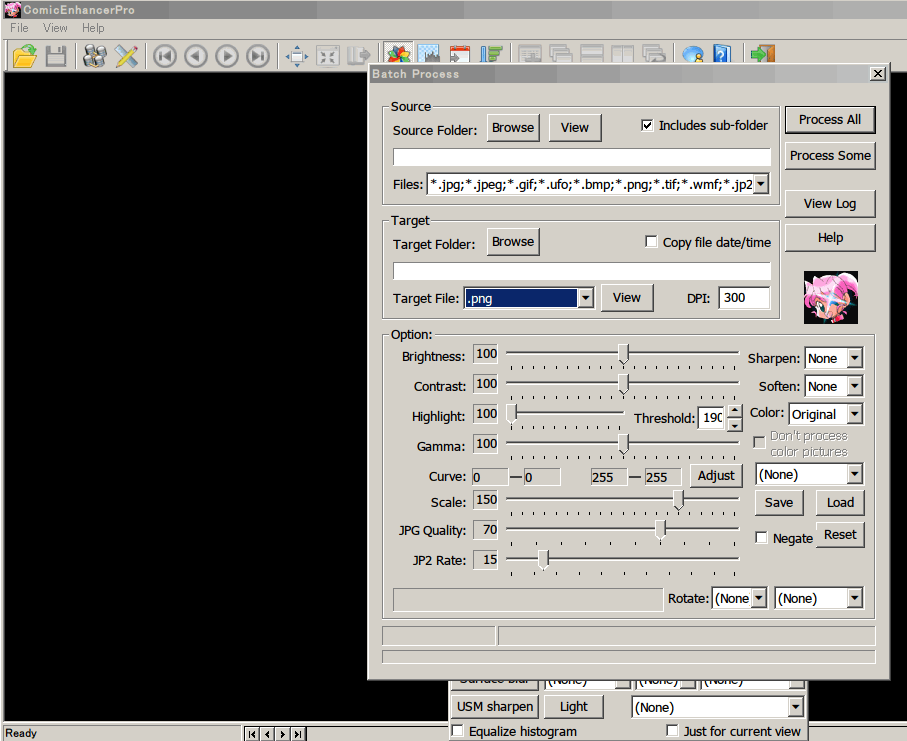Expand the (None) preset dropdown above Save
This screenshot has width=907, height=741.
click(854, 474)
